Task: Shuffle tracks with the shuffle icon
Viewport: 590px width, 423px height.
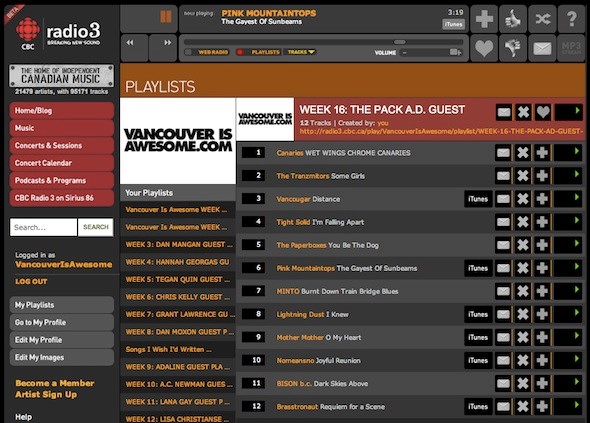Action: click(542, 19)
